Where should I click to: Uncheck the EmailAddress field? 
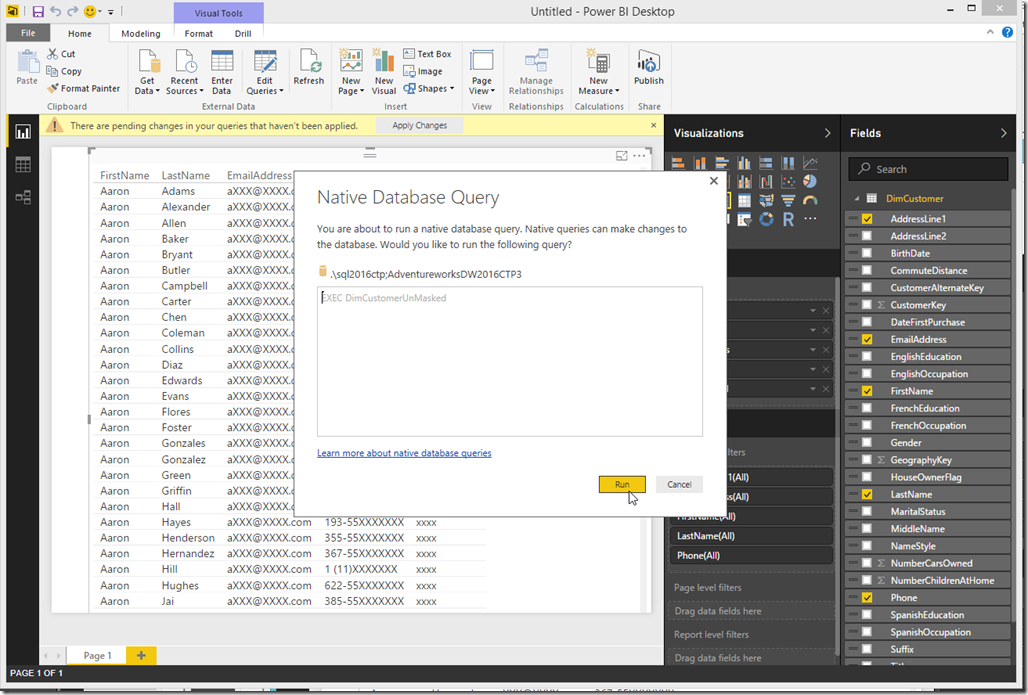coord(867,339)
